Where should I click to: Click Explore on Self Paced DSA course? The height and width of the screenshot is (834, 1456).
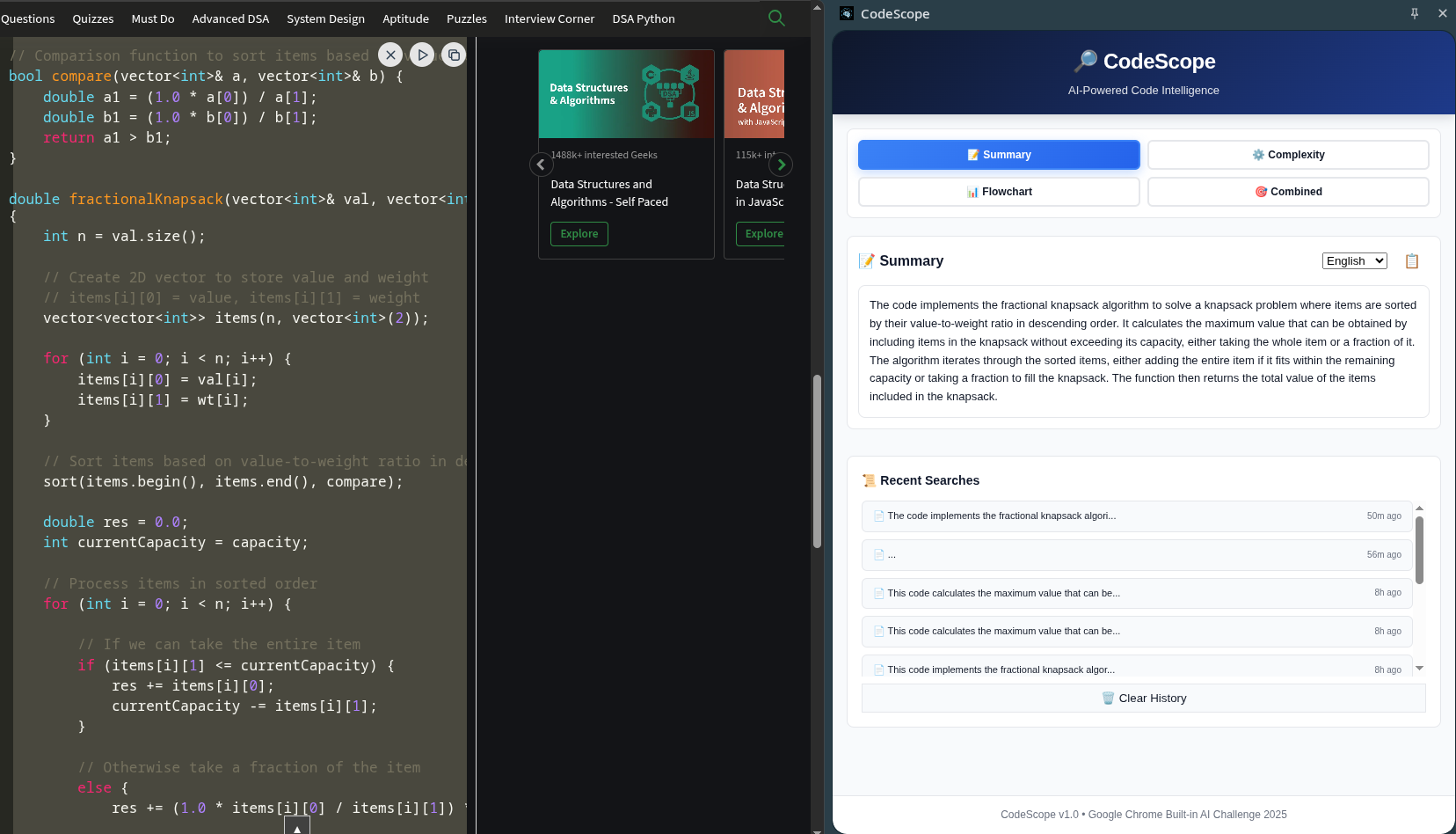point(579,234)
